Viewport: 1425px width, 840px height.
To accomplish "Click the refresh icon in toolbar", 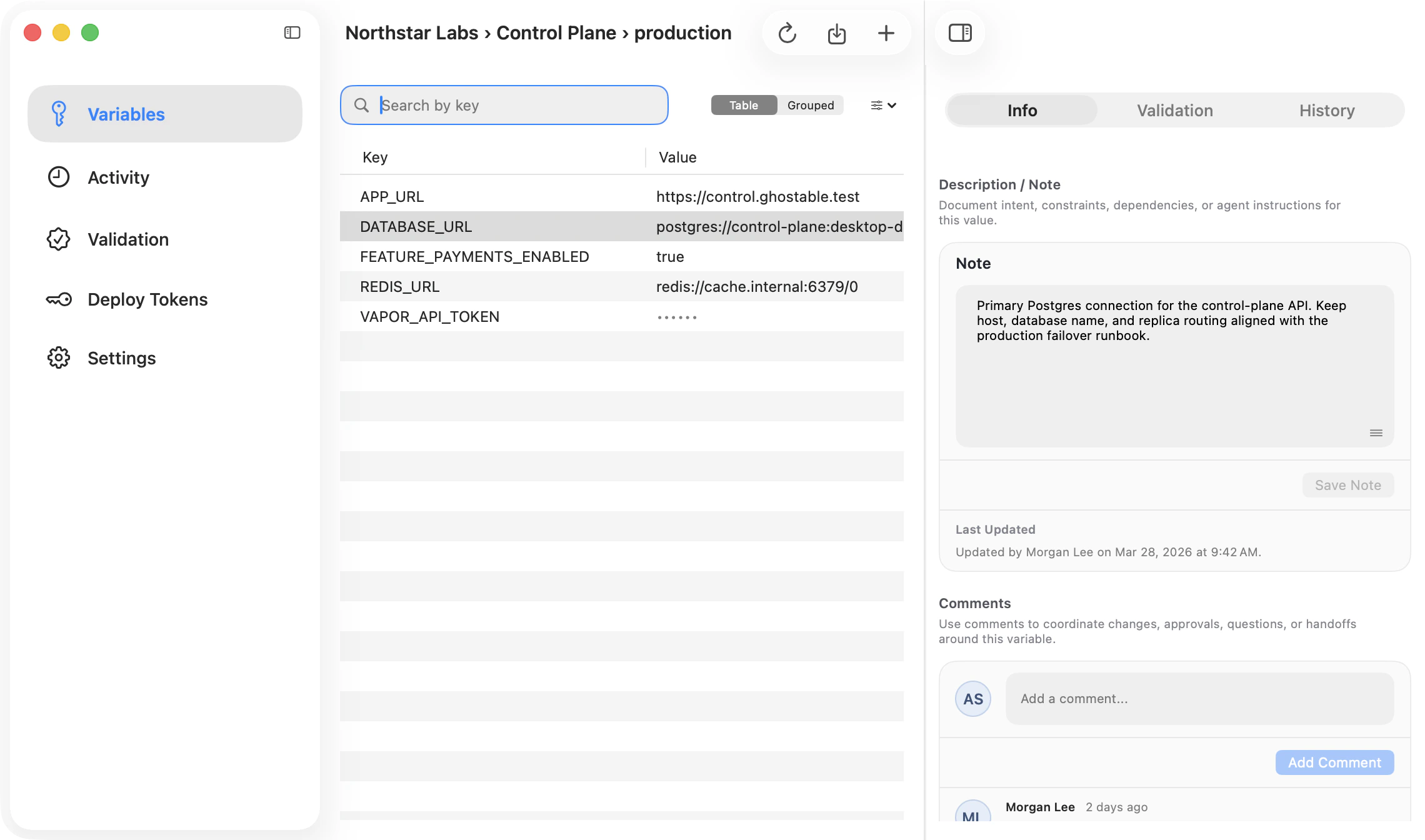I will coord(787,33).
